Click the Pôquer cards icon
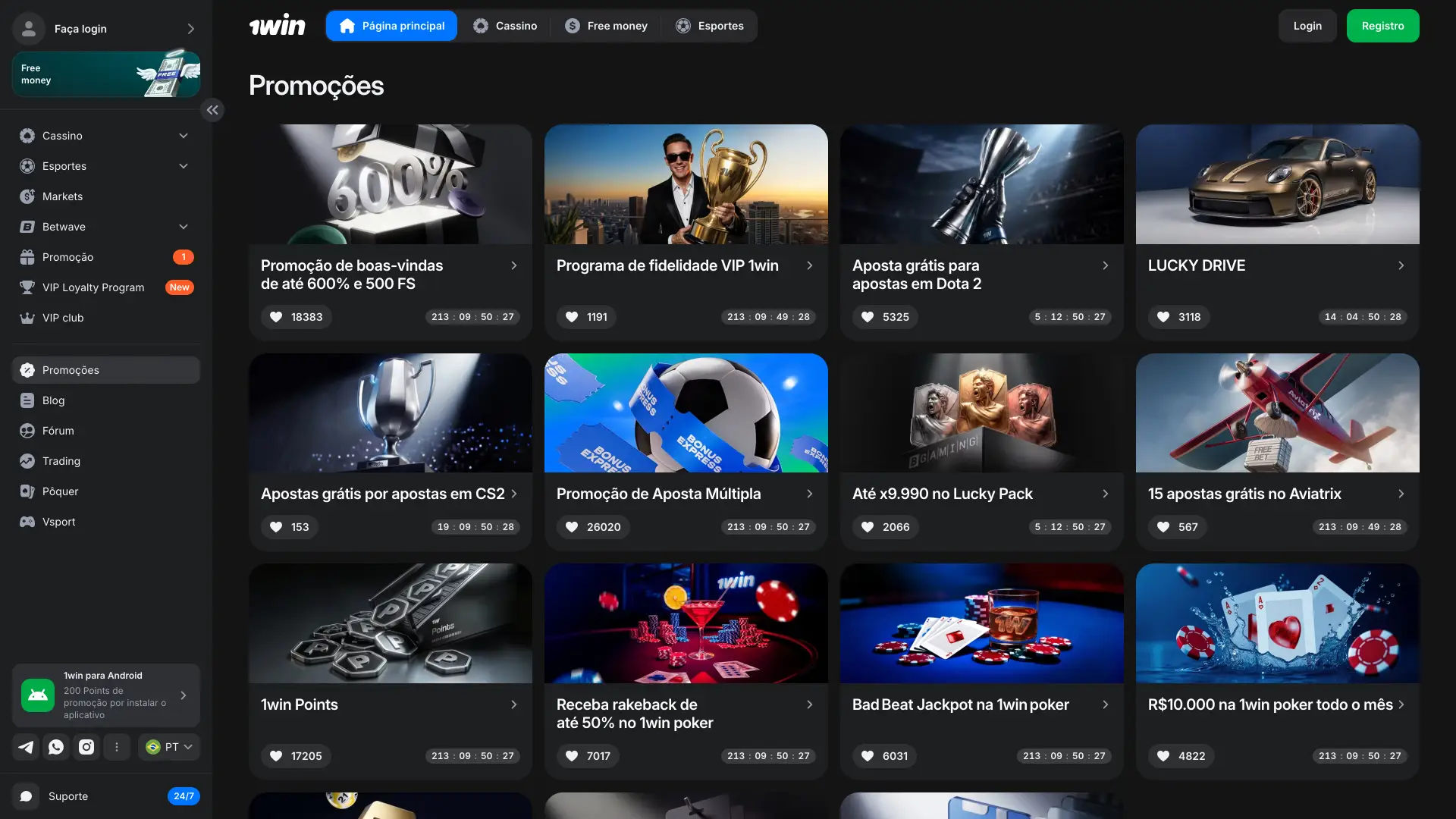The height and width of the screenshot is (819, 1456). pos(27,491)
